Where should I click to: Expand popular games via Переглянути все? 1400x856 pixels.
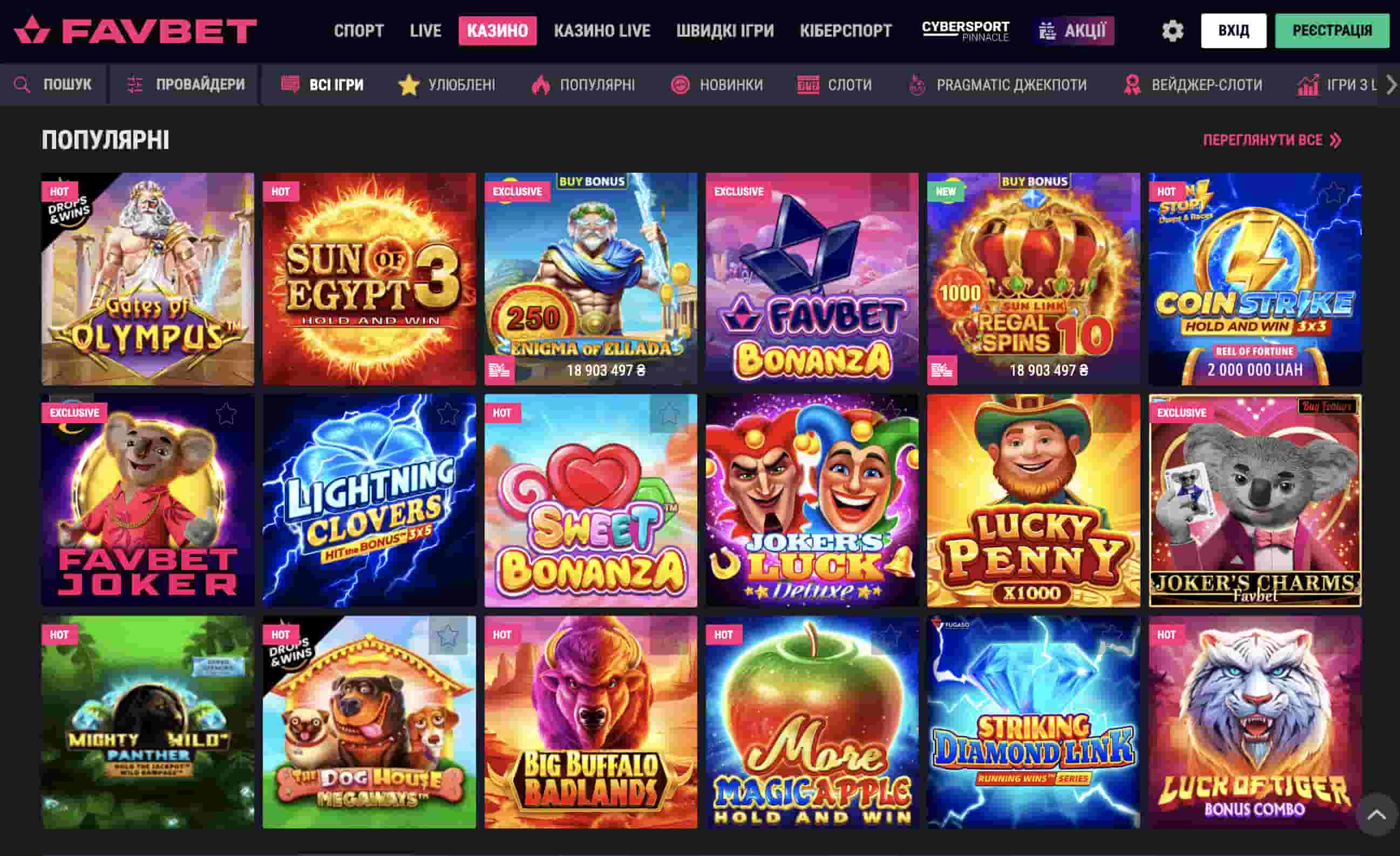click(x=1272, y=140)
